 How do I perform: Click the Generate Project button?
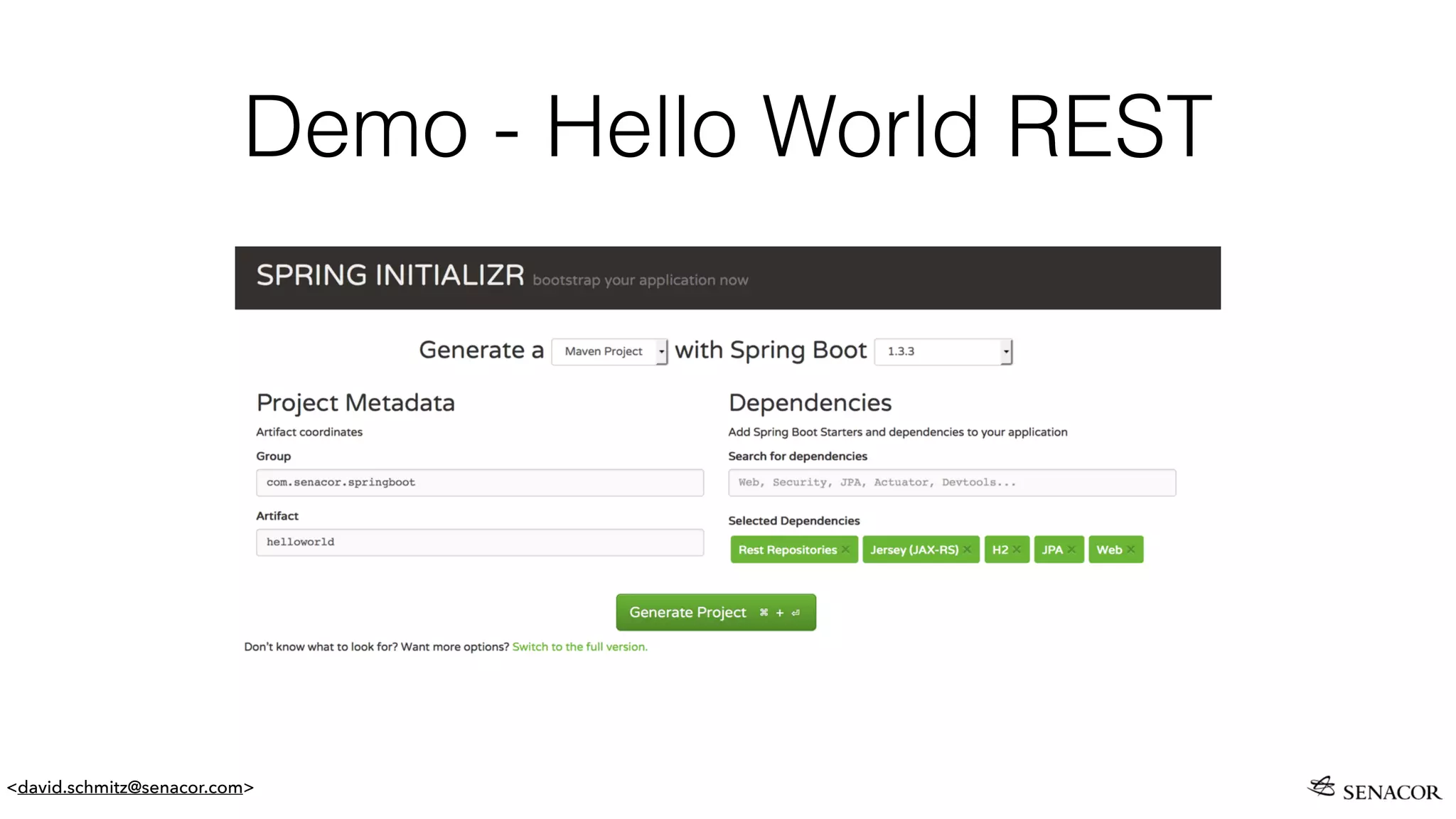(x=715, y=612)
